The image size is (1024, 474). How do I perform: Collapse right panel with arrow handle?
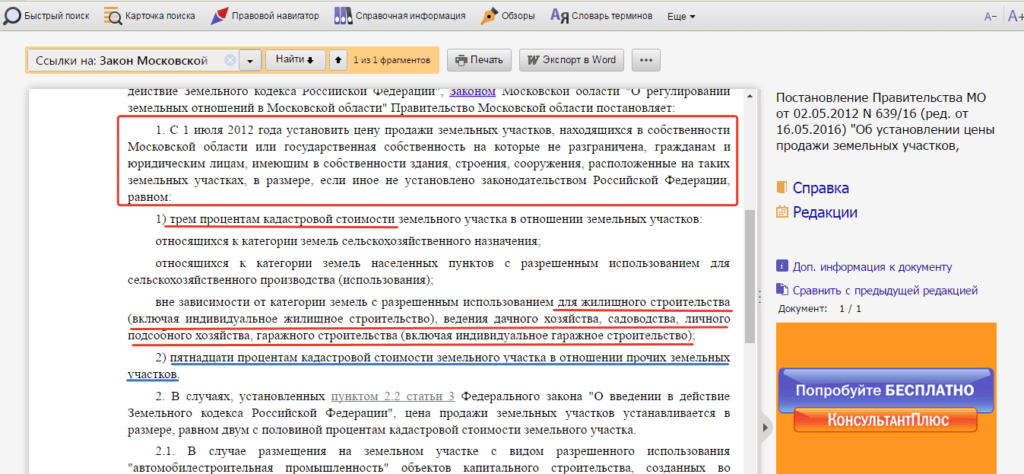click(x=765, y=427)
